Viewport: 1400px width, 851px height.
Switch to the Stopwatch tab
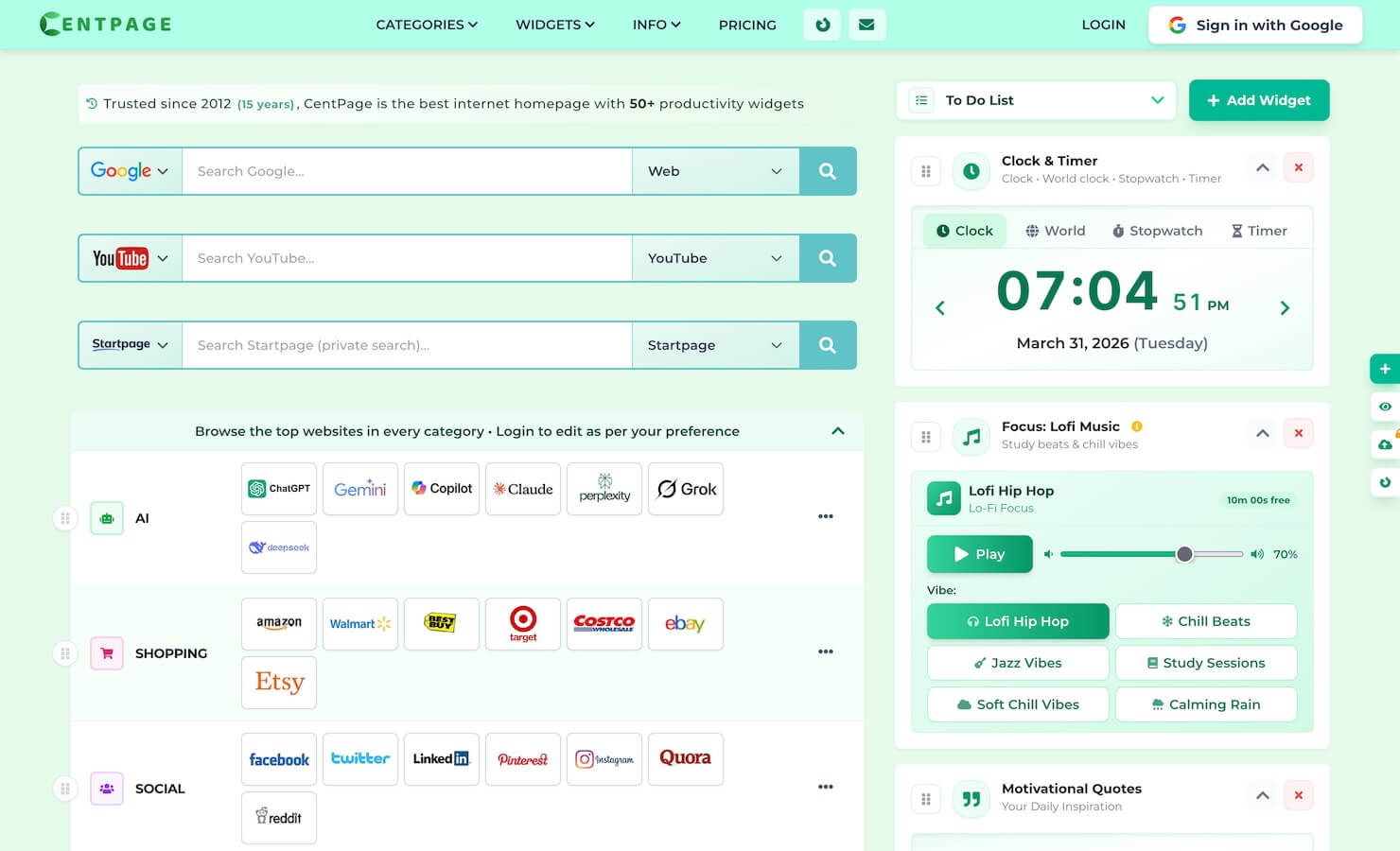(1157, 231)
